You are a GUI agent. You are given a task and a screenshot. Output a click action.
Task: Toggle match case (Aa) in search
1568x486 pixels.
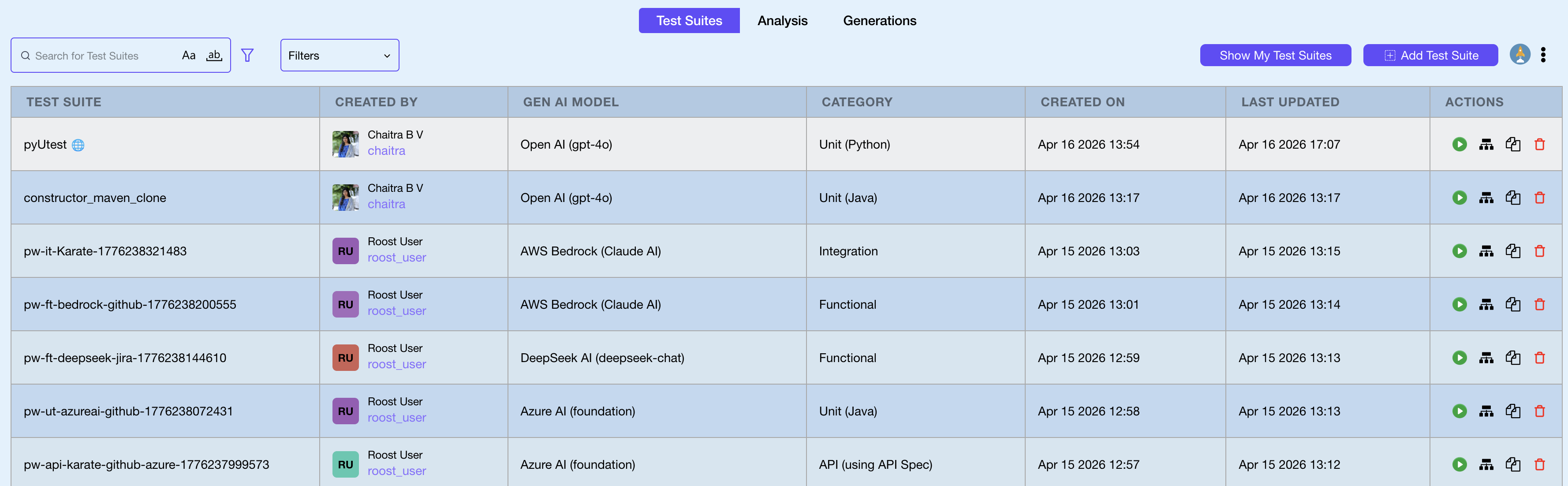click(189, 56)
